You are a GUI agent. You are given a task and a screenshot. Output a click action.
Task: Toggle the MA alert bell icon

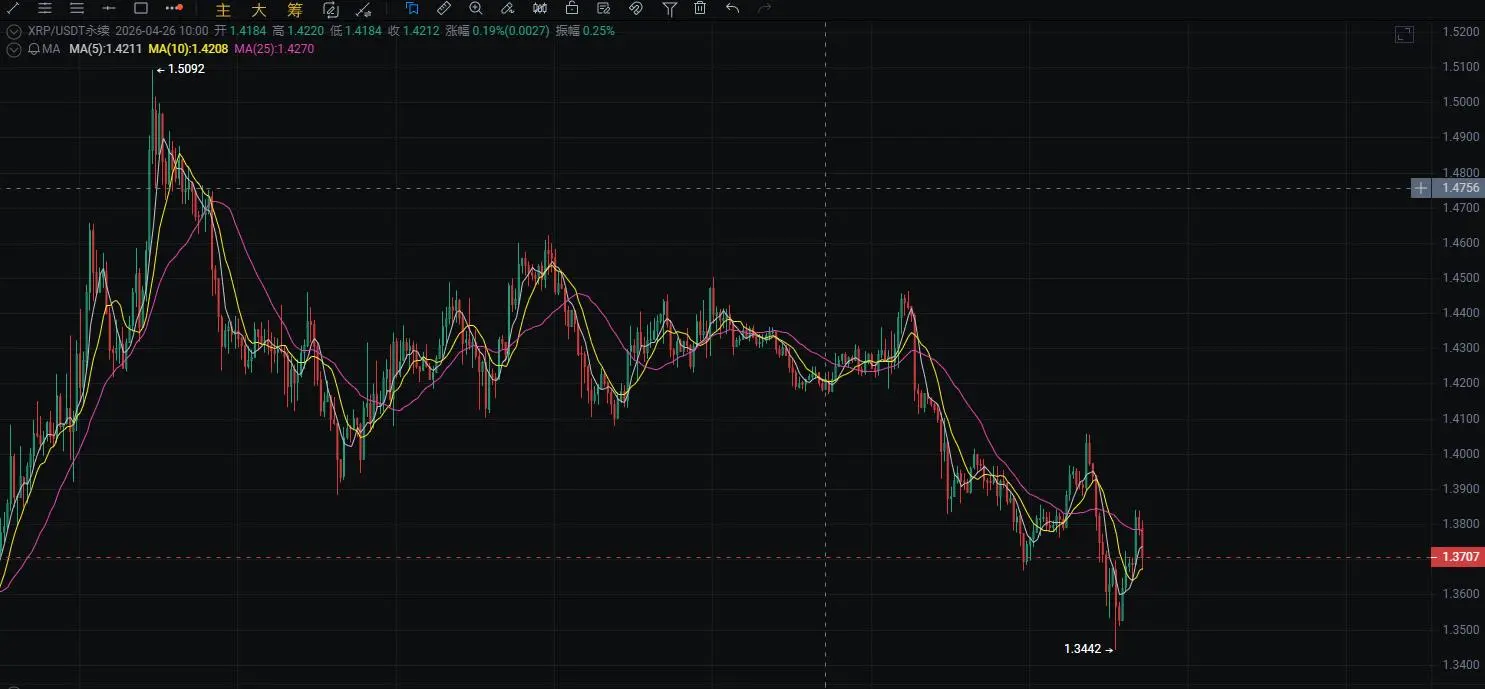pyautogui.click(x=33, y=48)
